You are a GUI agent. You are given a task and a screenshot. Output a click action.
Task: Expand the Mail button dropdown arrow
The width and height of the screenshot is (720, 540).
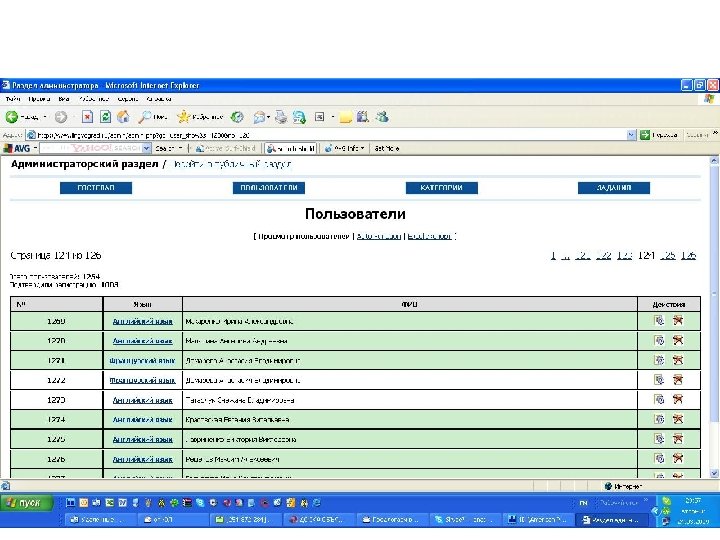click(x=268, y=118)
